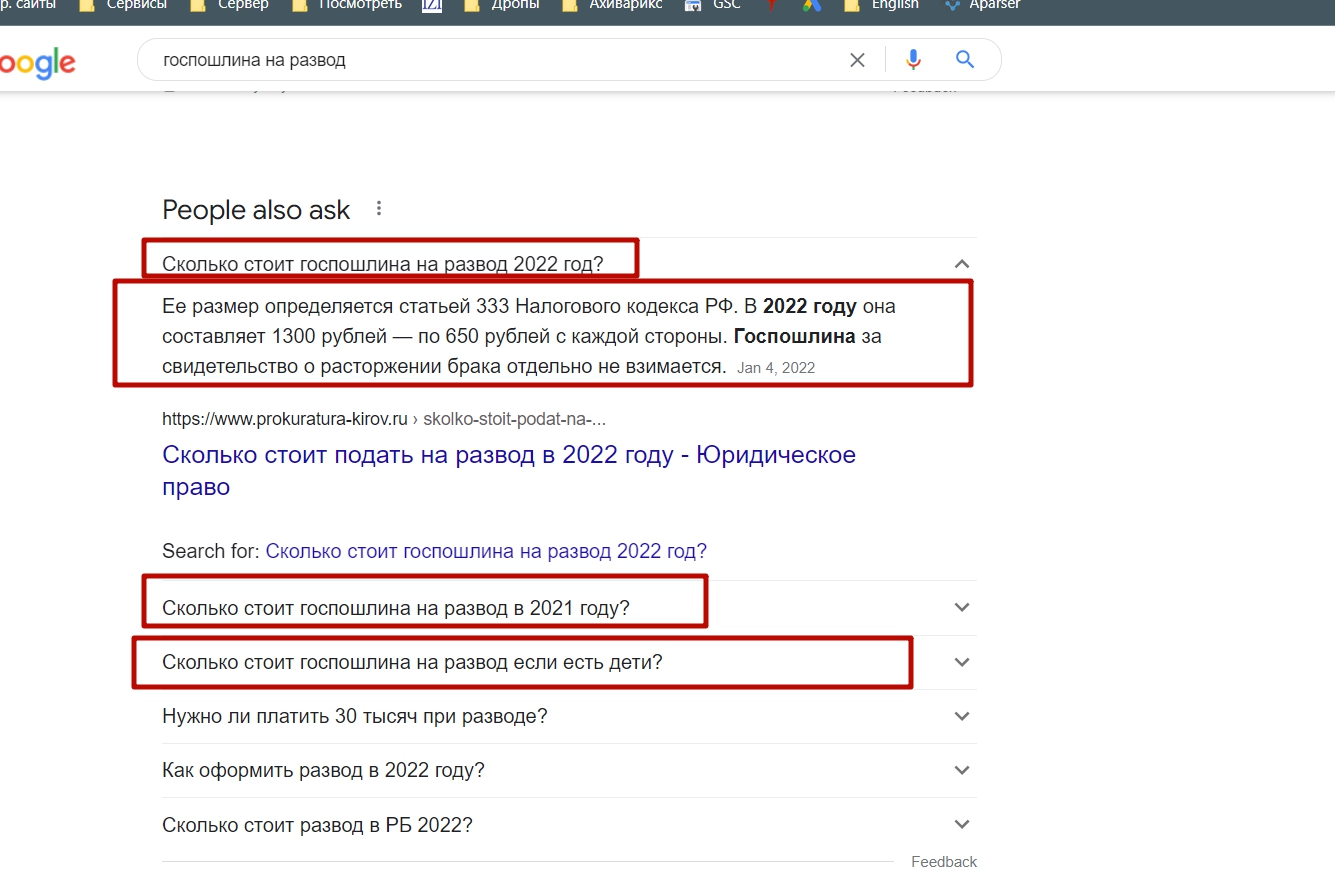Expand the question about развод если есть дети
The height and width of the screenshot is (877, 1335).
point(962,662)
